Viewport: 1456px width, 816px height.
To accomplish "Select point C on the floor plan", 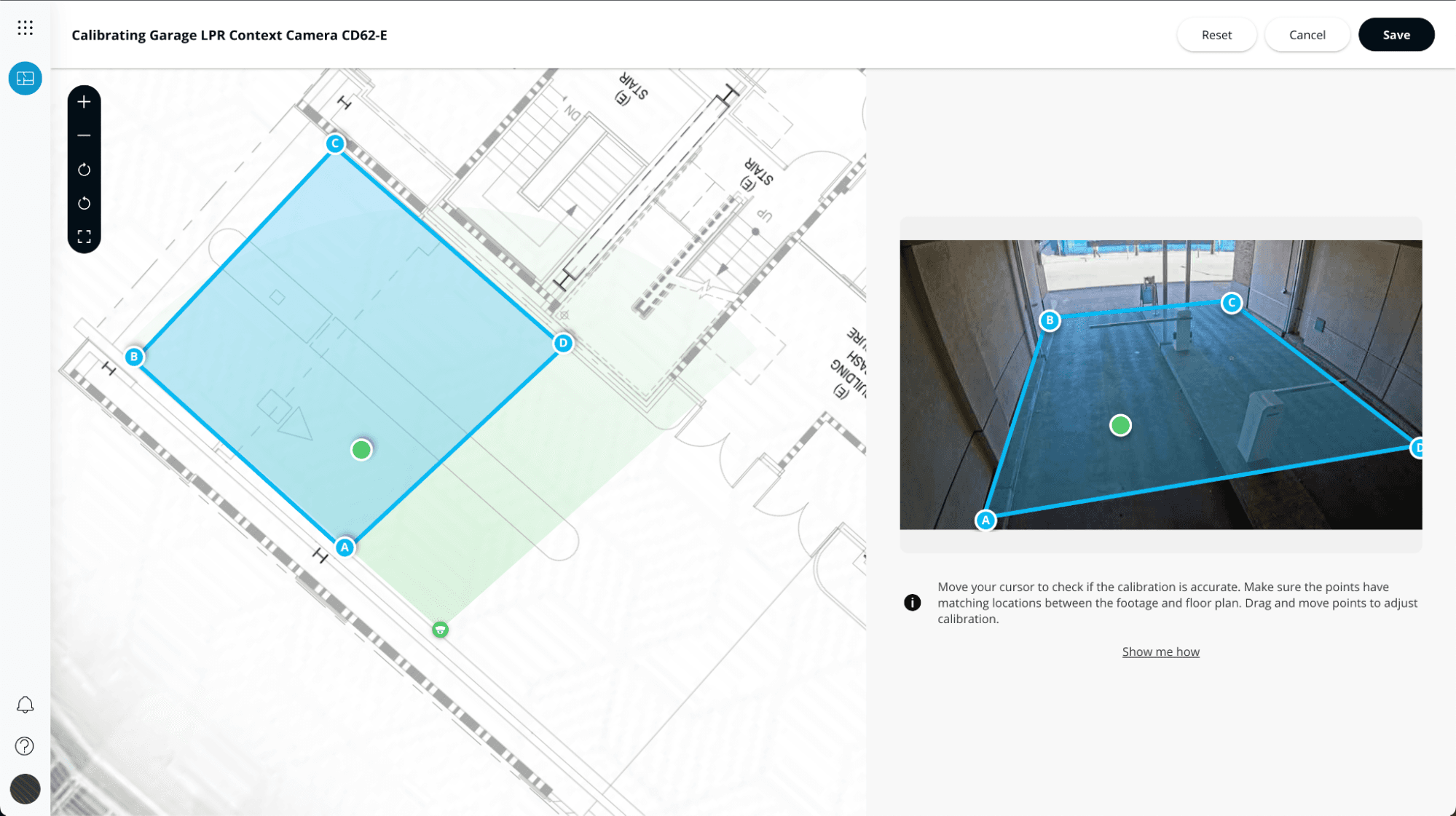I will pyautogui.click(x=335, y=143).
